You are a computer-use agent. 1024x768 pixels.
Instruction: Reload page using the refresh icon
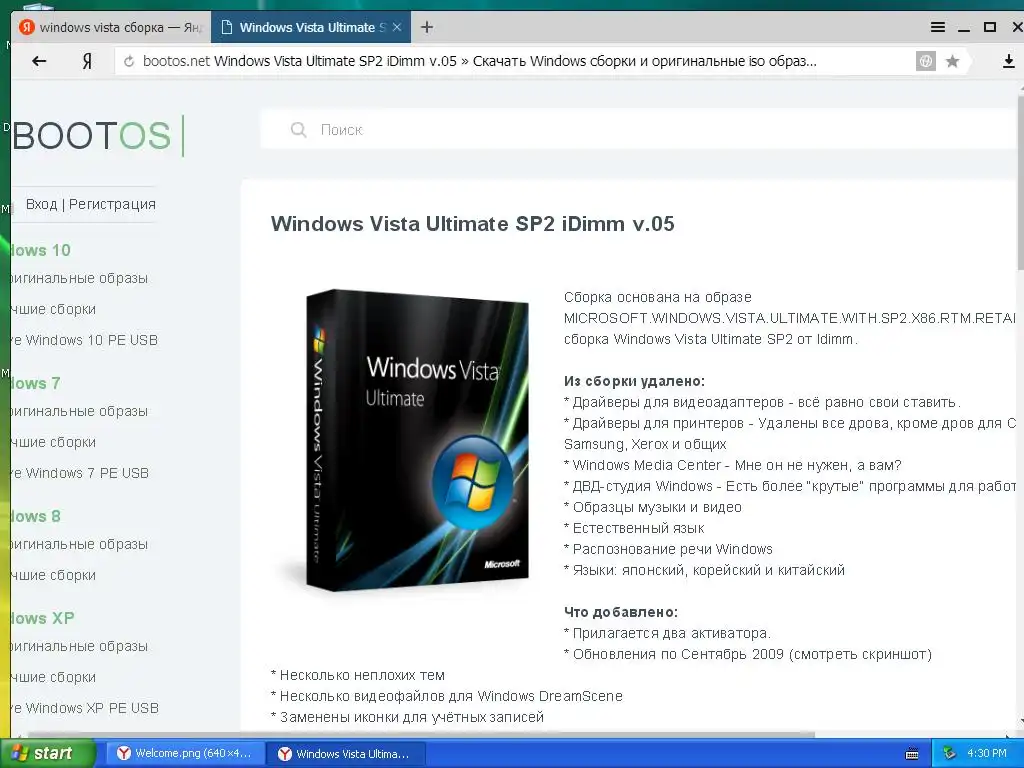click(129, 61)
